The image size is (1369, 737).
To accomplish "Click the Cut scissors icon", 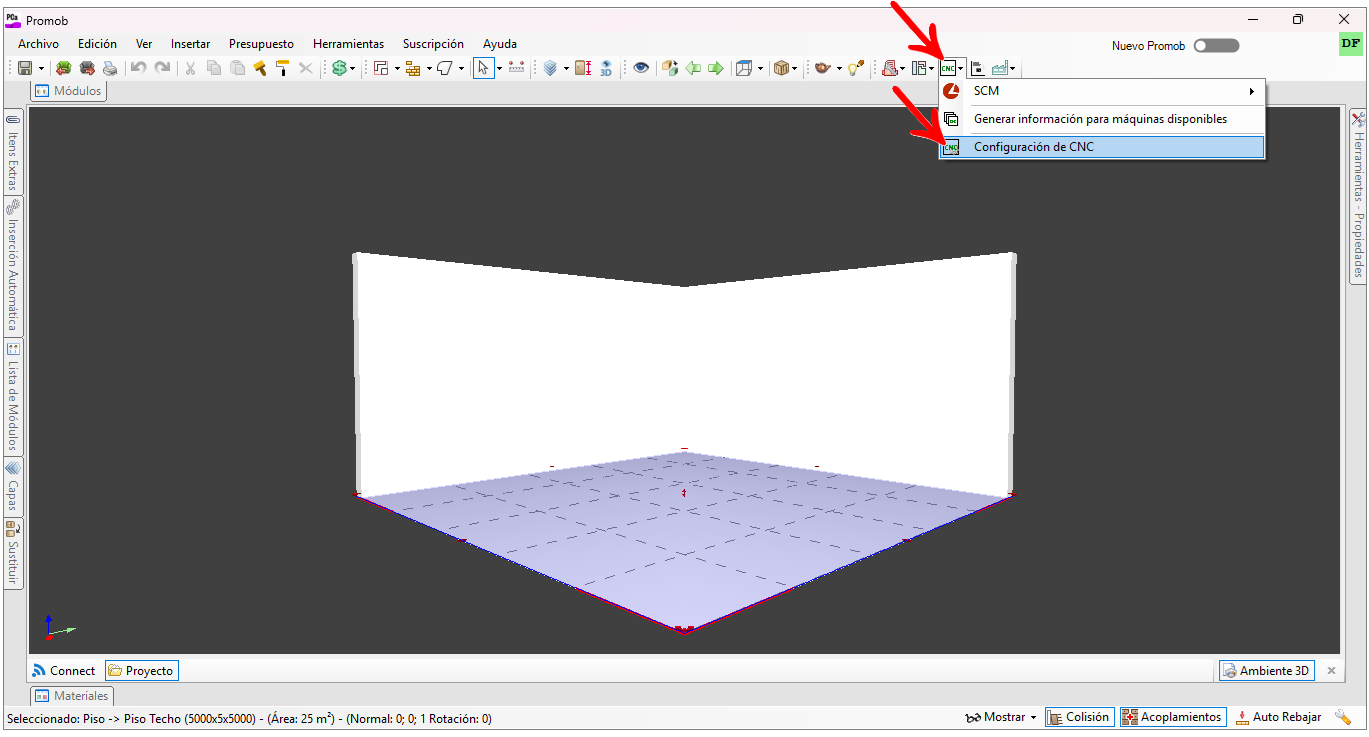I will coord(190,68).
